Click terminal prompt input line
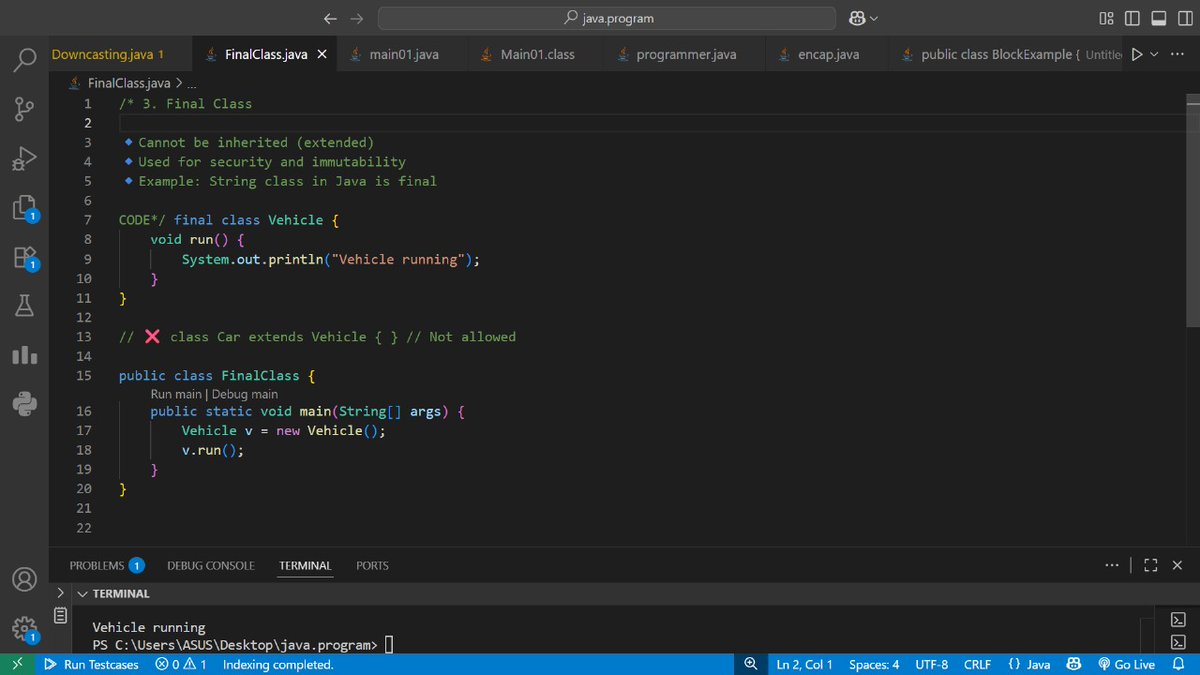 click(x=244, y=644)
